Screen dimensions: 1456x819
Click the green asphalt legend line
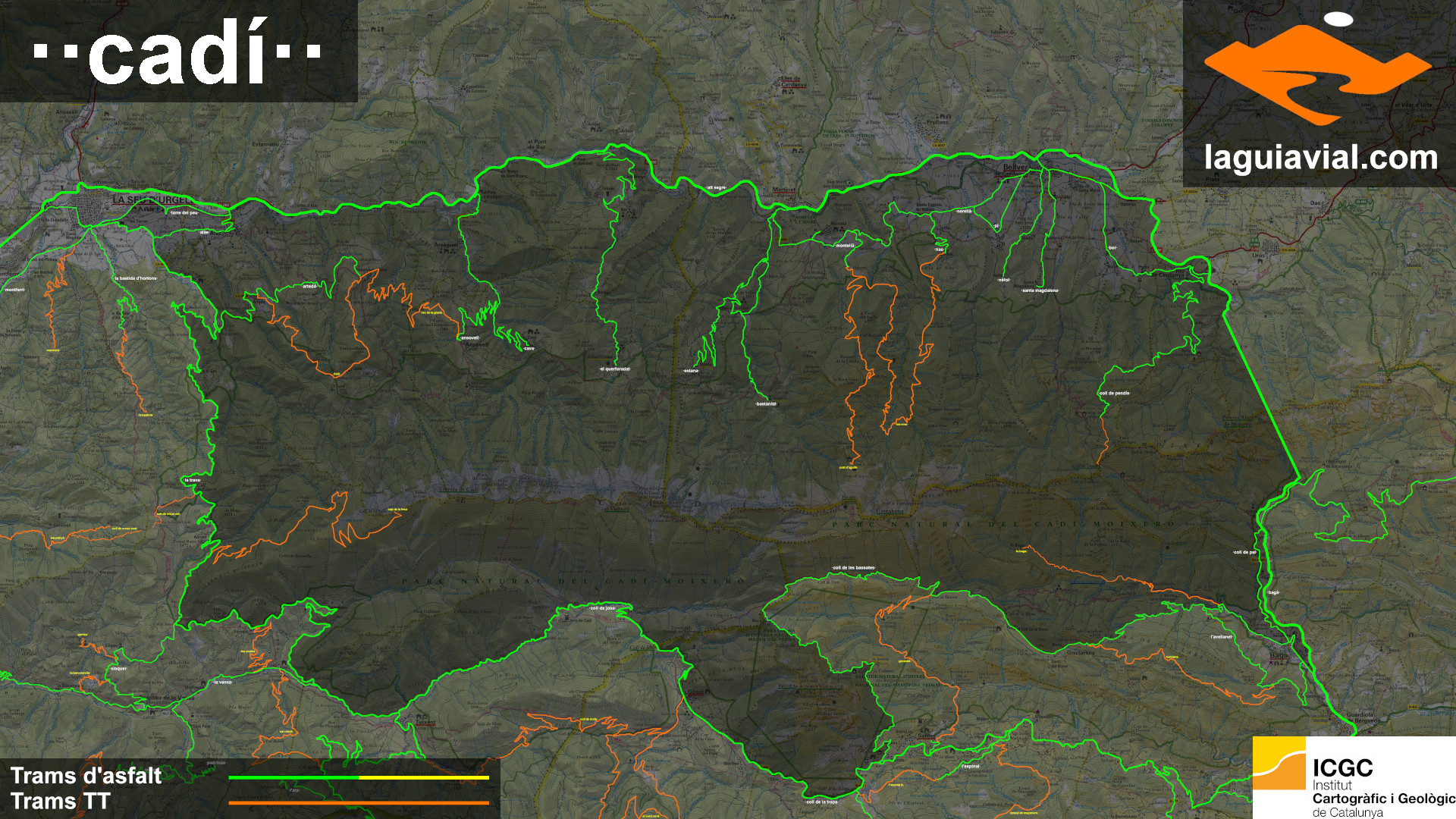point(293,777)
